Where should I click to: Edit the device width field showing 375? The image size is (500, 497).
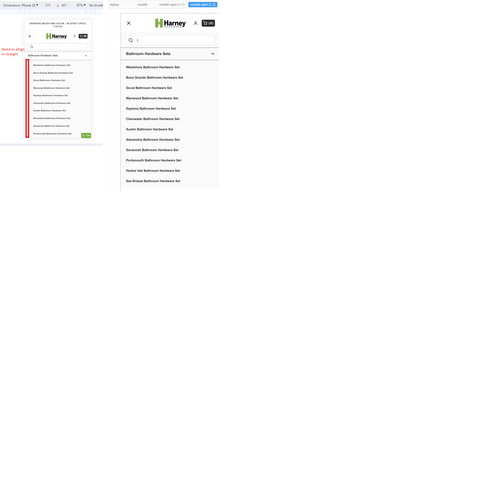click(x=48, y=5)
